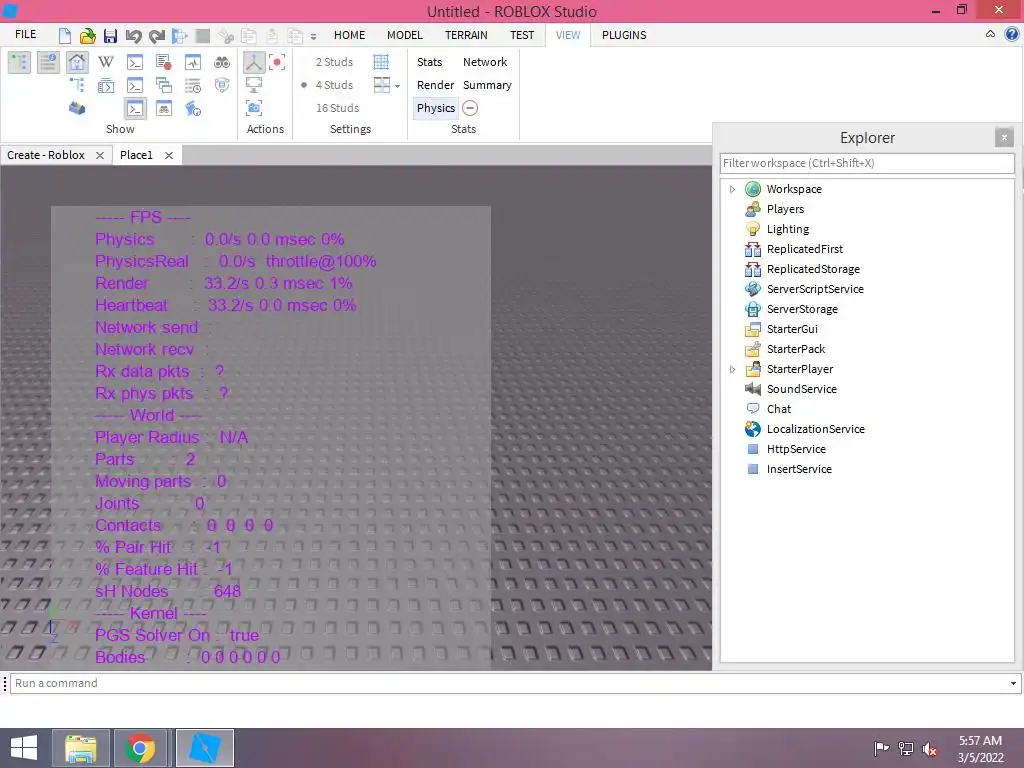Click the home-shaped icon in Show group
Screen dimensions: 1024x768
[76, 62]
